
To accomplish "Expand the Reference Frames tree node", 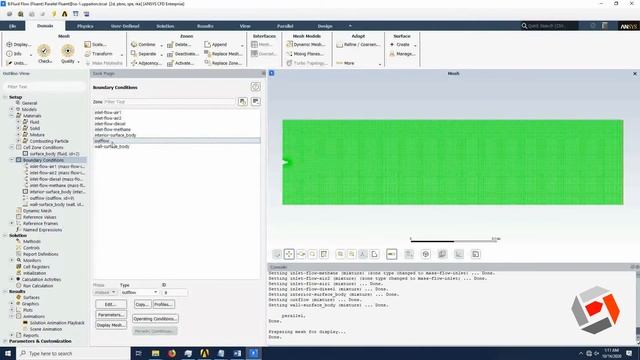I will click(12, 223).
